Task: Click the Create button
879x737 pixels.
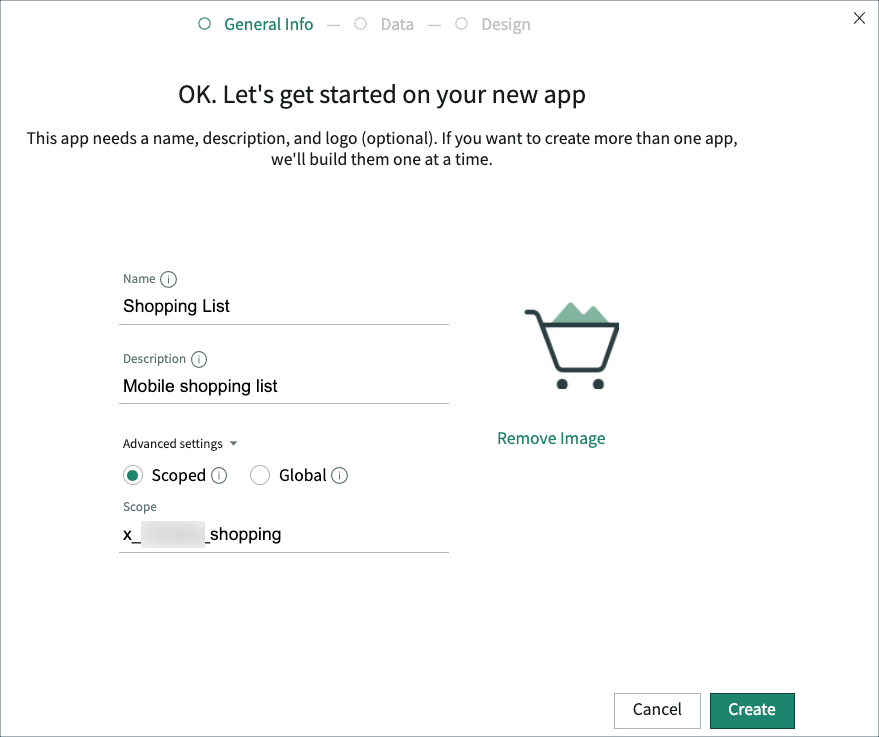Action: pyautogui.click(x=752, y=710)
